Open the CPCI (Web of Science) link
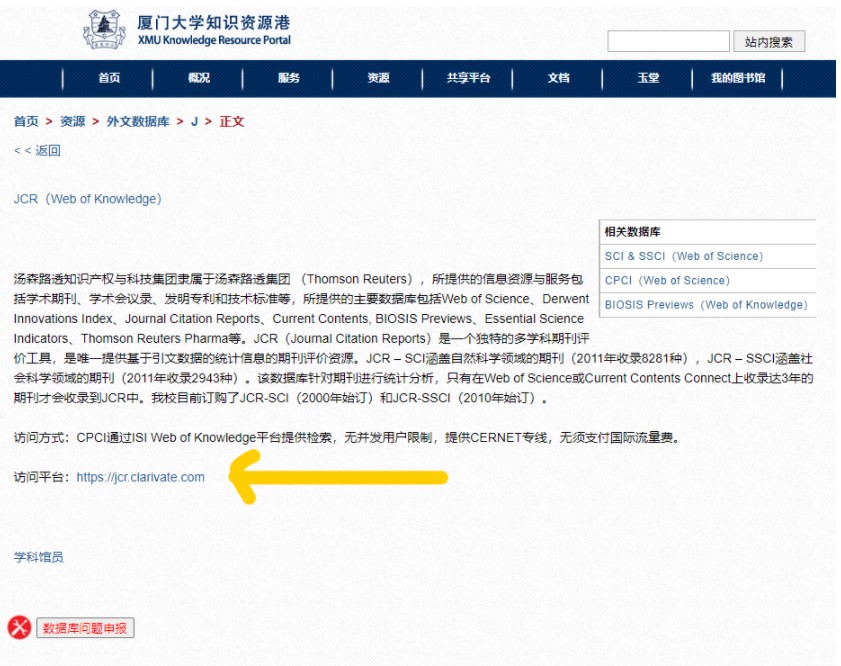The height and width of the screenshot is (666, 841). 667,280
